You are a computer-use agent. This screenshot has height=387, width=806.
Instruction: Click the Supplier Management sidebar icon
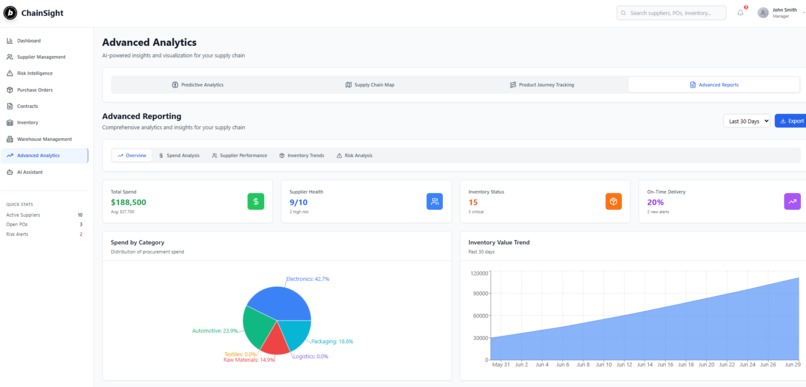[10, 57]
